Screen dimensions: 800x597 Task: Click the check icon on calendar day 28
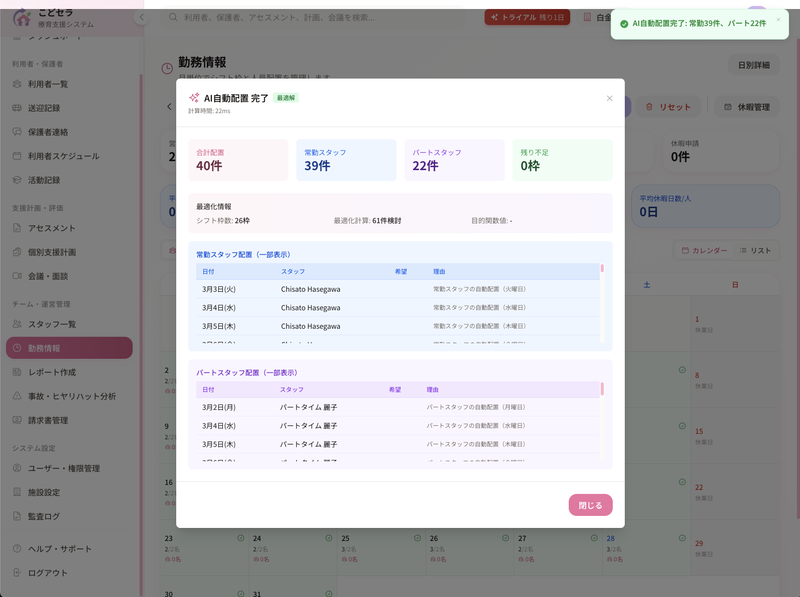coord(682,538)
